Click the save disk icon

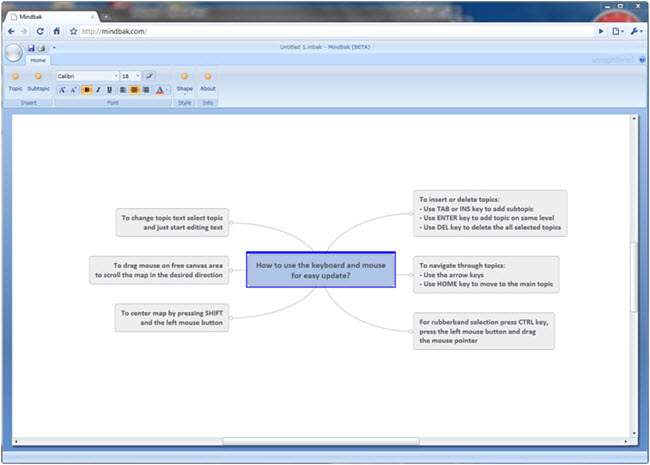(x=31, y=48)
